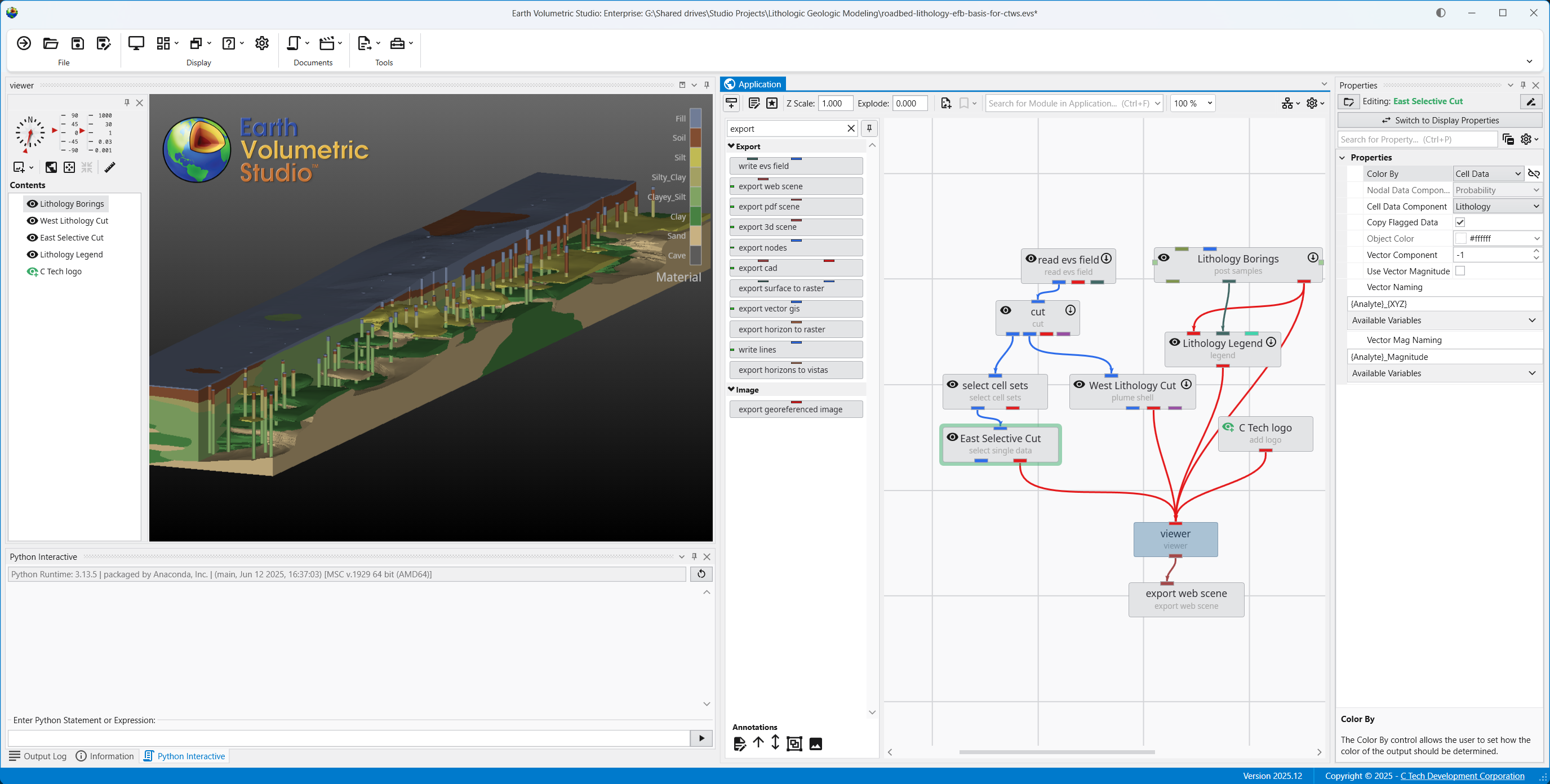Open the Cell Data Component dropdown

(1497, 206)
